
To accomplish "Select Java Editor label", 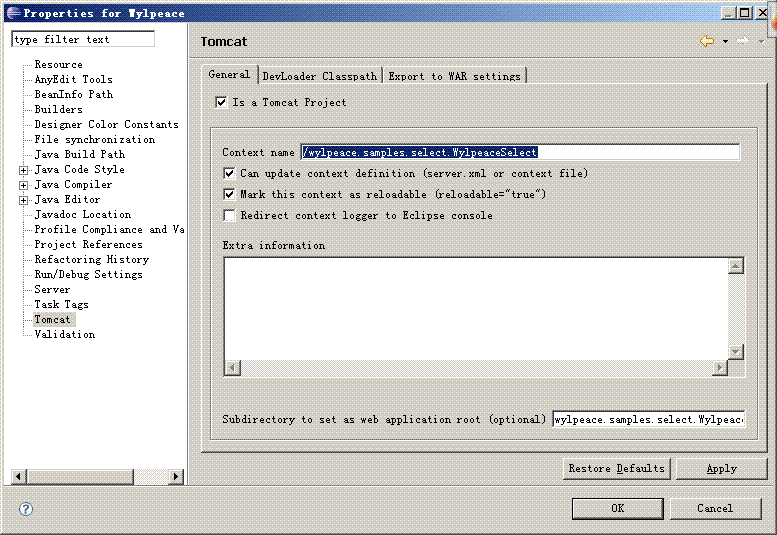I will (67, 200).
